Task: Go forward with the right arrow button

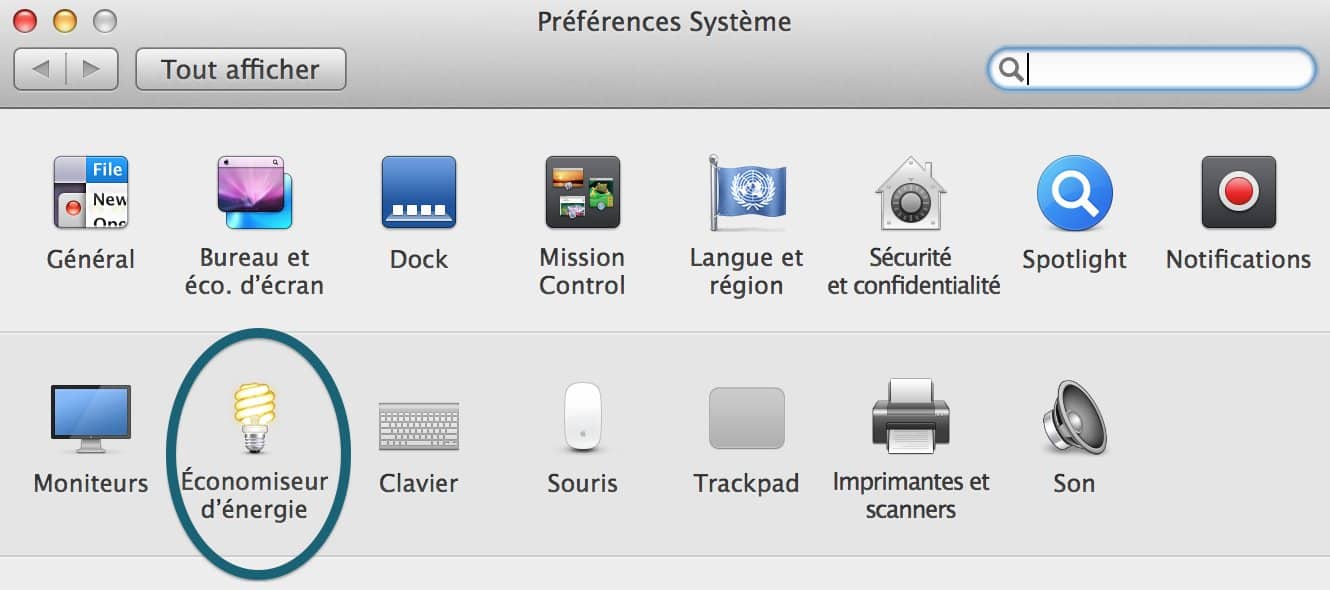Action: (x=92, y=69)
